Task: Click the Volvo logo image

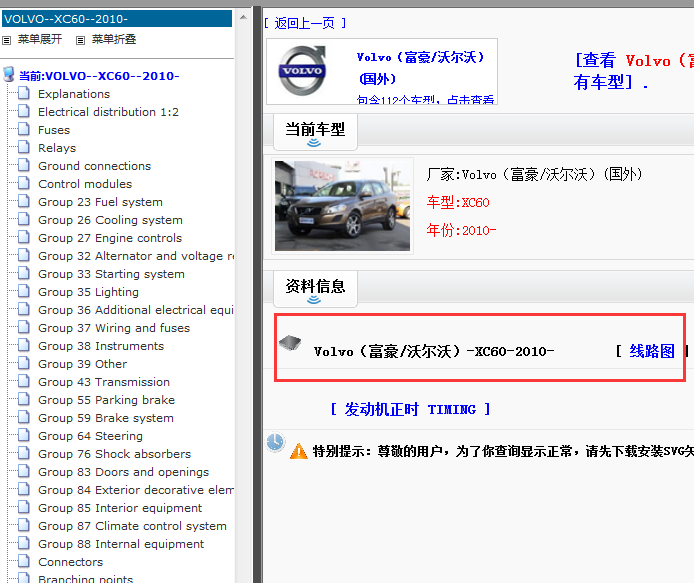Action: (303, 71)
